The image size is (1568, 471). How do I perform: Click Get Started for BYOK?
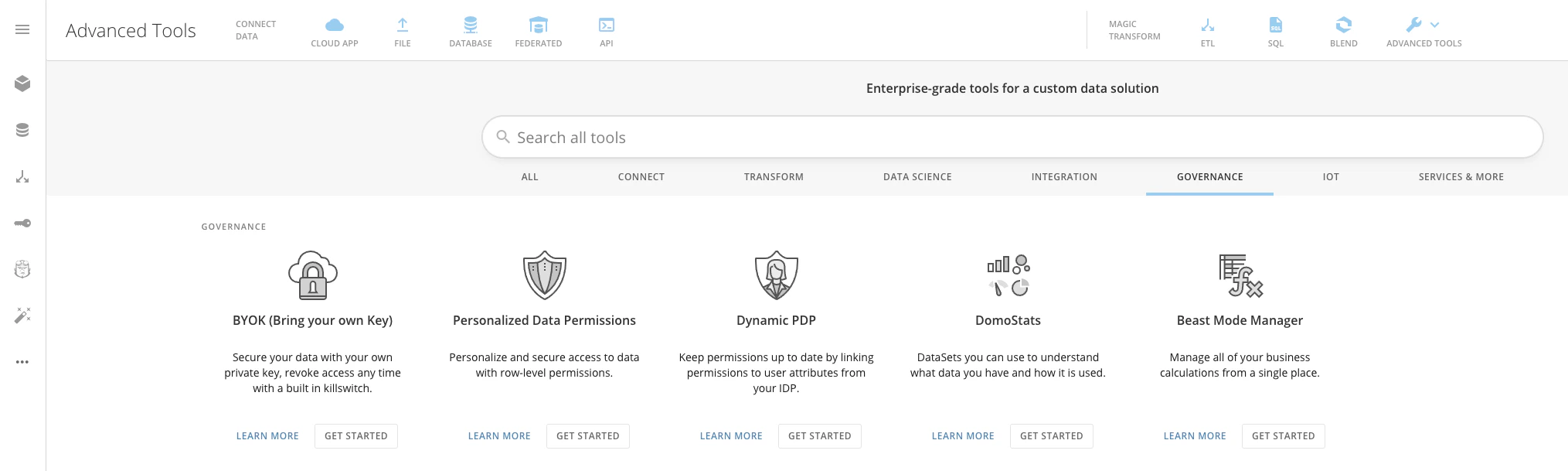click(x=356, y=436)
